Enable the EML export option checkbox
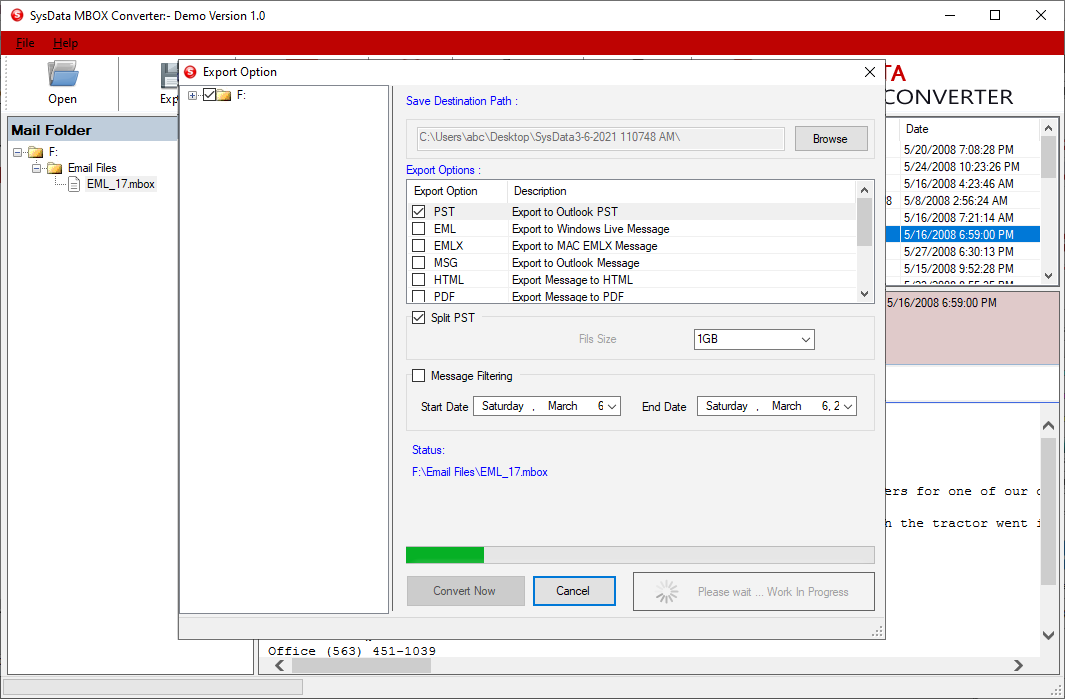The width and height of the screenshot is (1065, 699). (418, 229)
